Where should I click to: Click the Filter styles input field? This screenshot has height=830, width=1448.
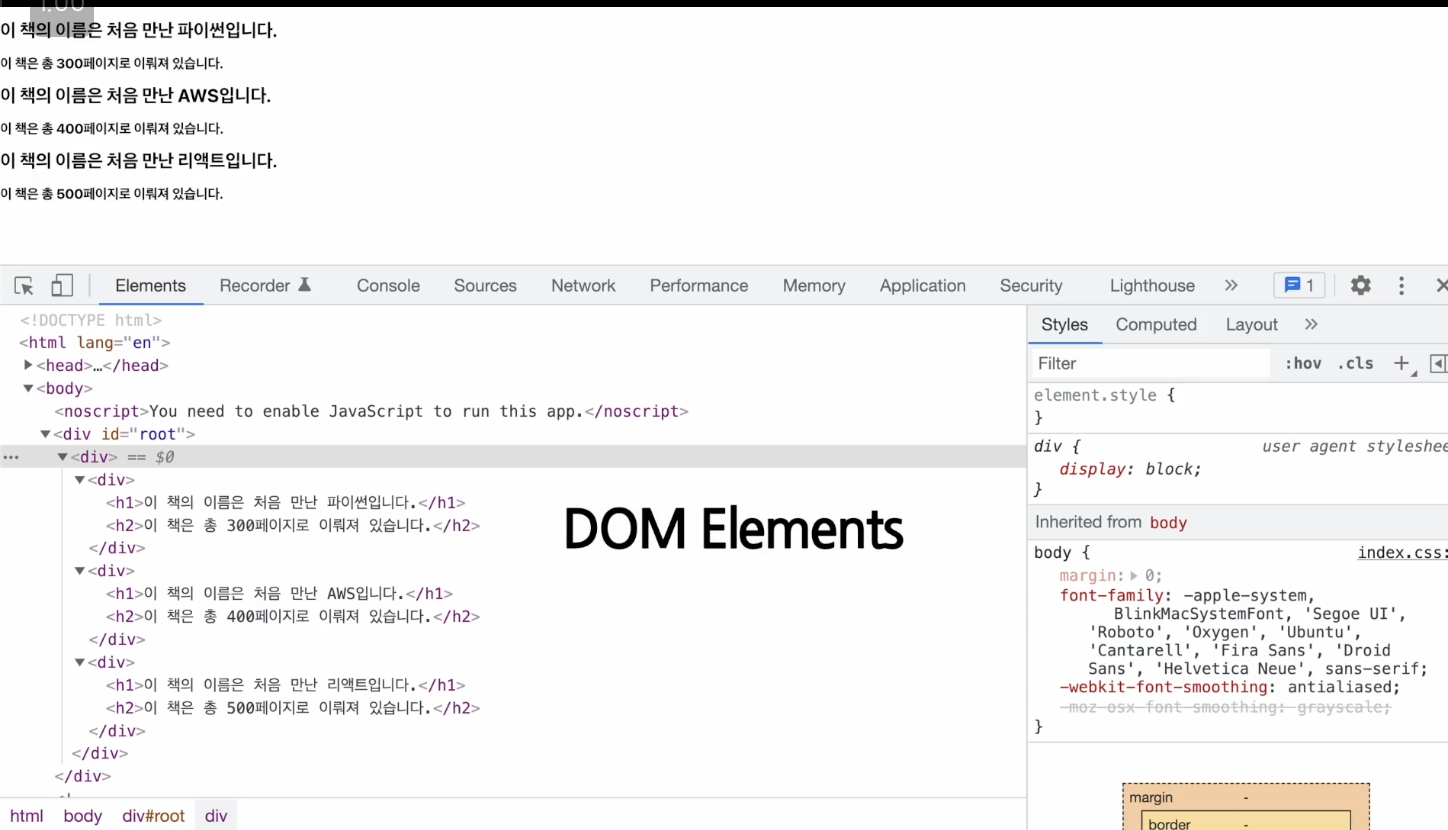pos(1150,363)
